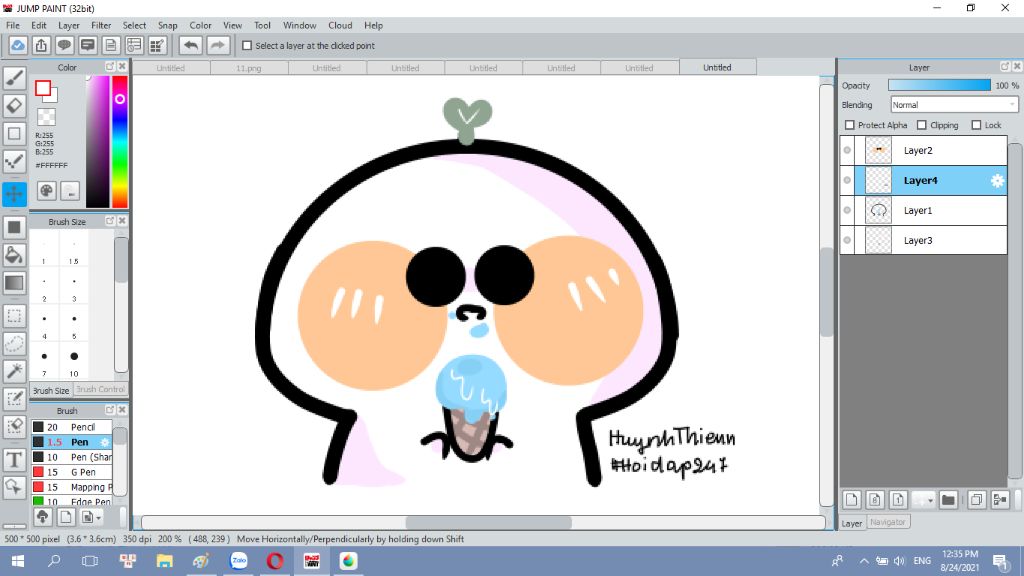Open the Filter menu
The width and height of the screenshot is (1024, 576).
[101, 25]
